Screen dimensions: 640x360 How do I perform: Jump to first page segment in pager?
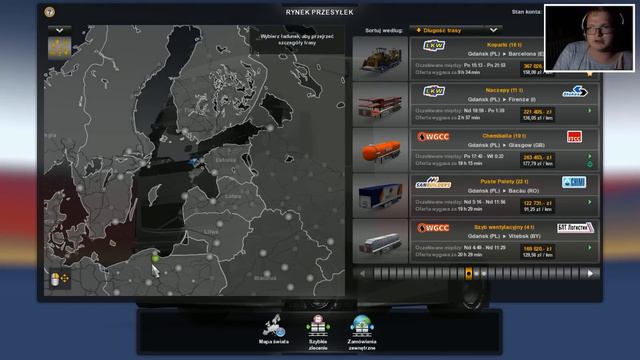(x=377, y=274)
